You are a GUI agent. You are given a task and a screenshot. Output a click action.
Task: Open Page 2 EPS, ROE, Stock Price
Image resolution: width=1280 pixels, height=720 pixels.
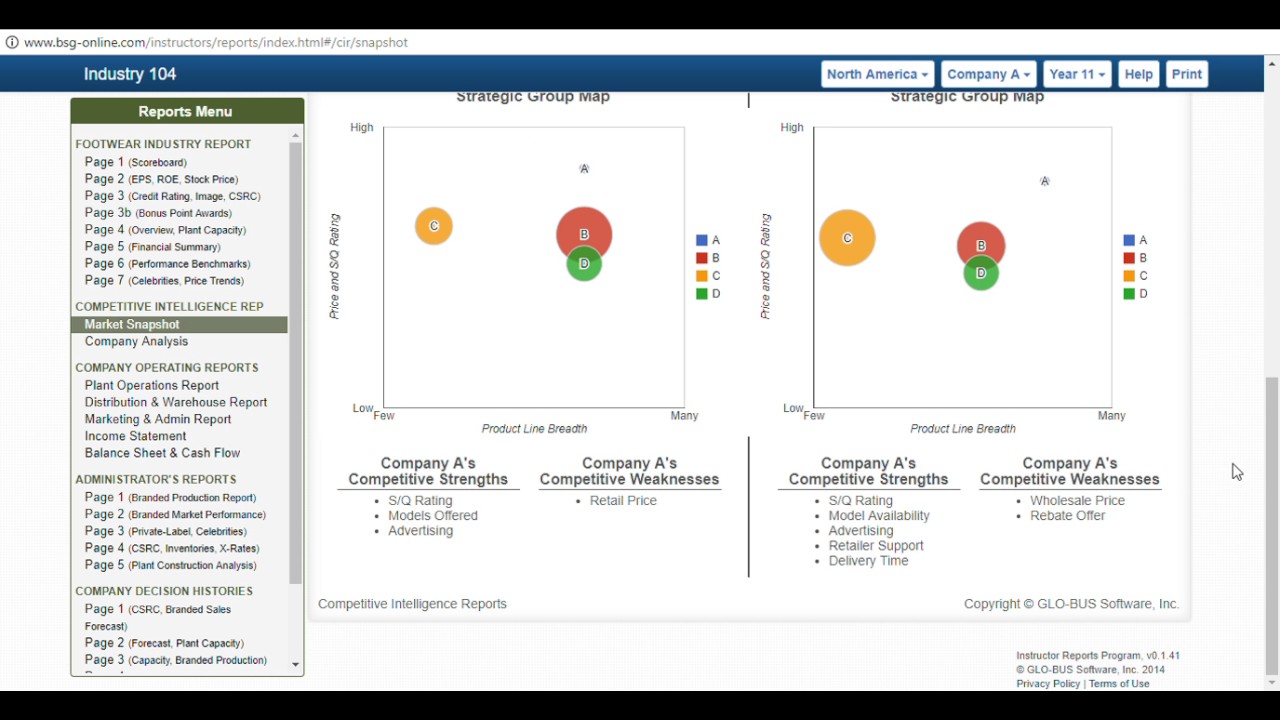pyautogui.click(x=162, y=179)
